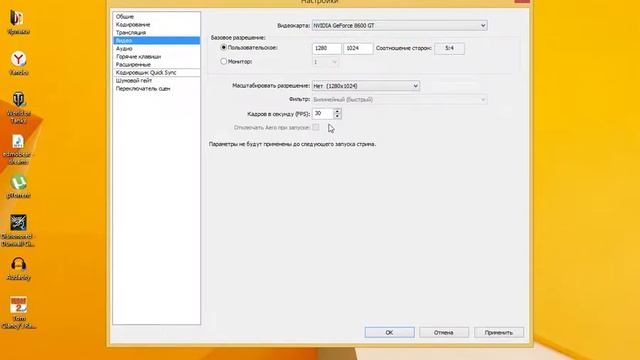Click the height field showing 1024
The width and height of the screenshot is (640, 360).
coord(358,48)
